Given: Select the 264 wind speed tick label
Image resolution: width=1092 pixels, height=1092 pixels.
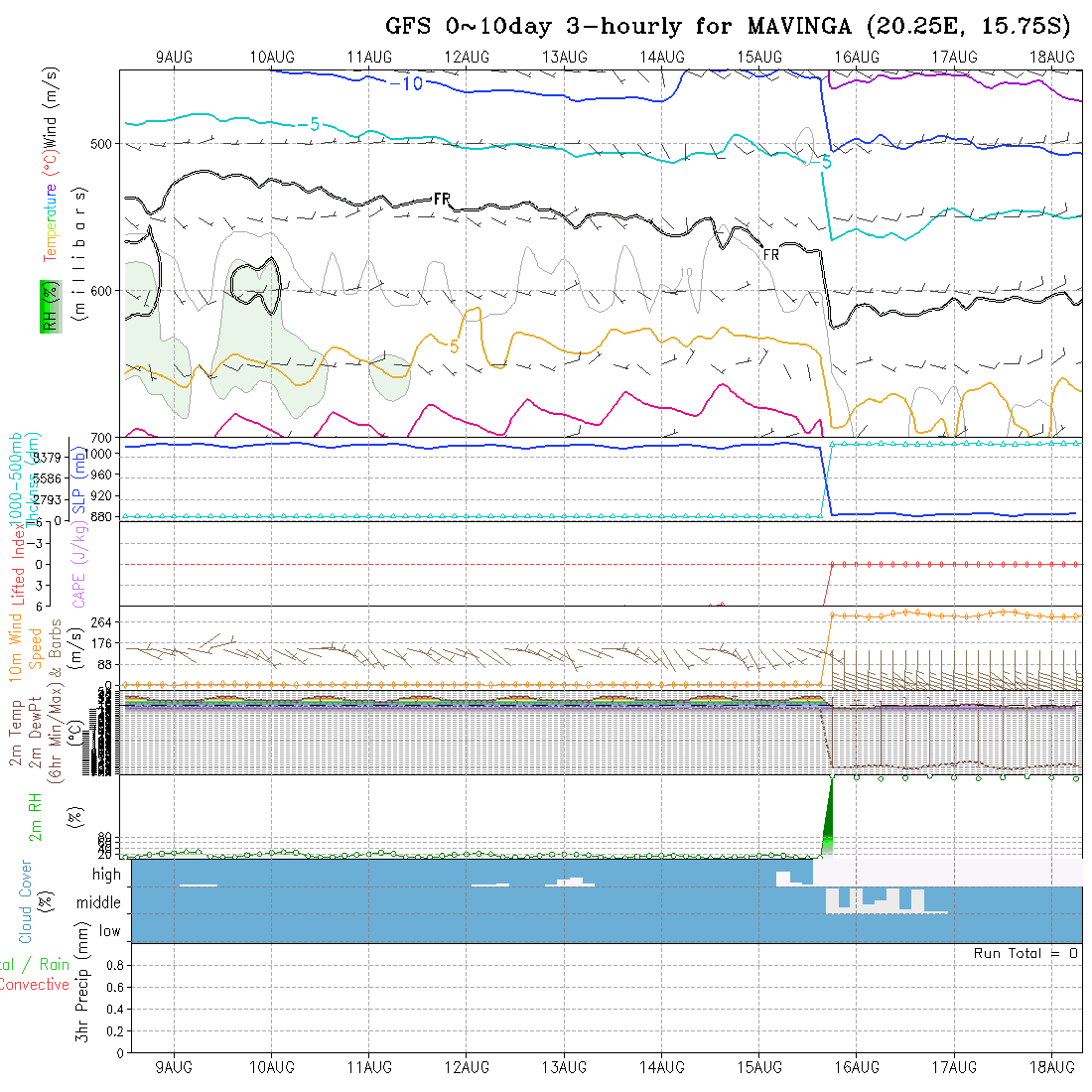Looking at the screenshot, I should pyautogui.click(x=101, y=621).
